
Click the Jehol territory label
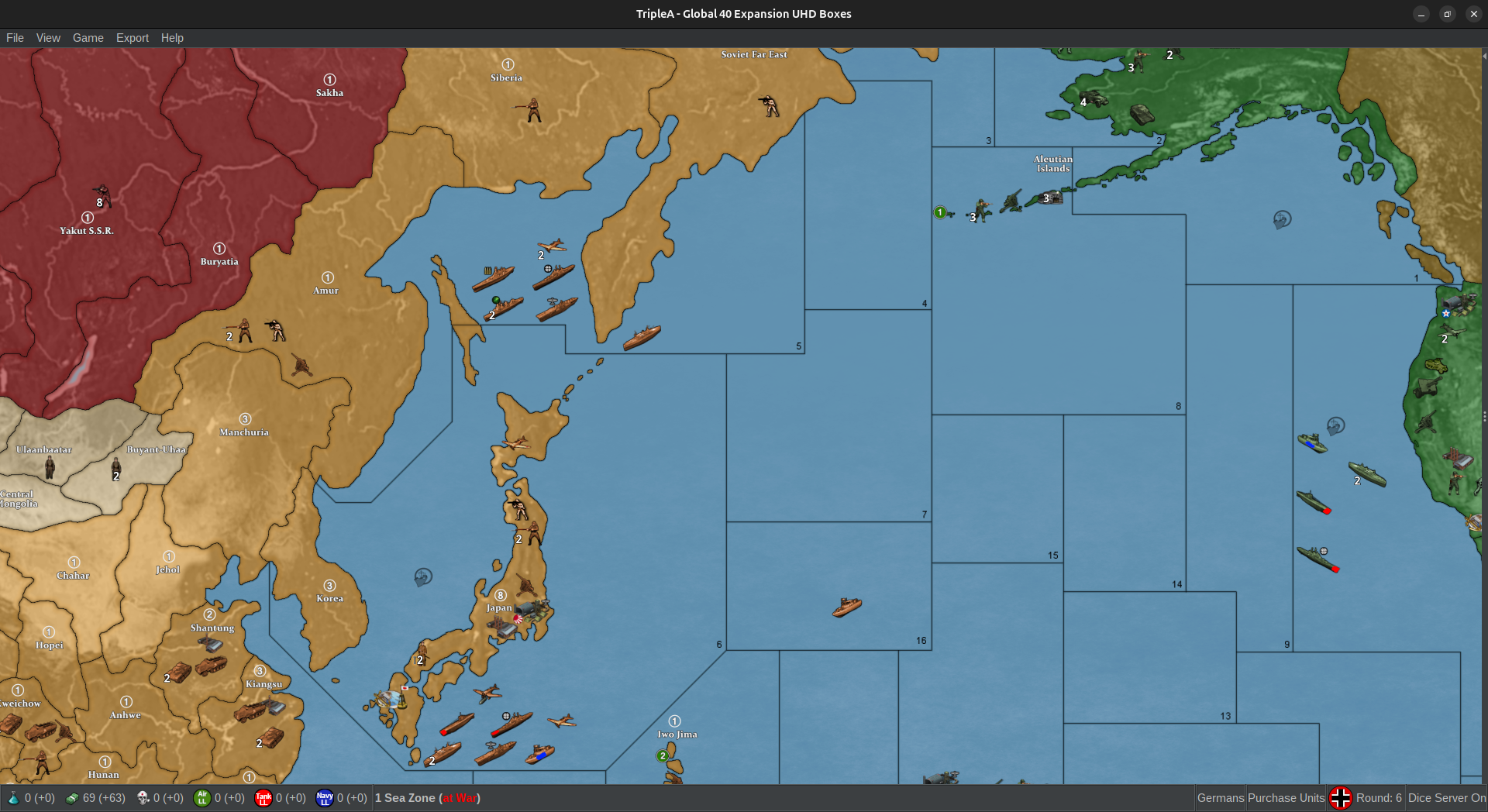[168, 569]
